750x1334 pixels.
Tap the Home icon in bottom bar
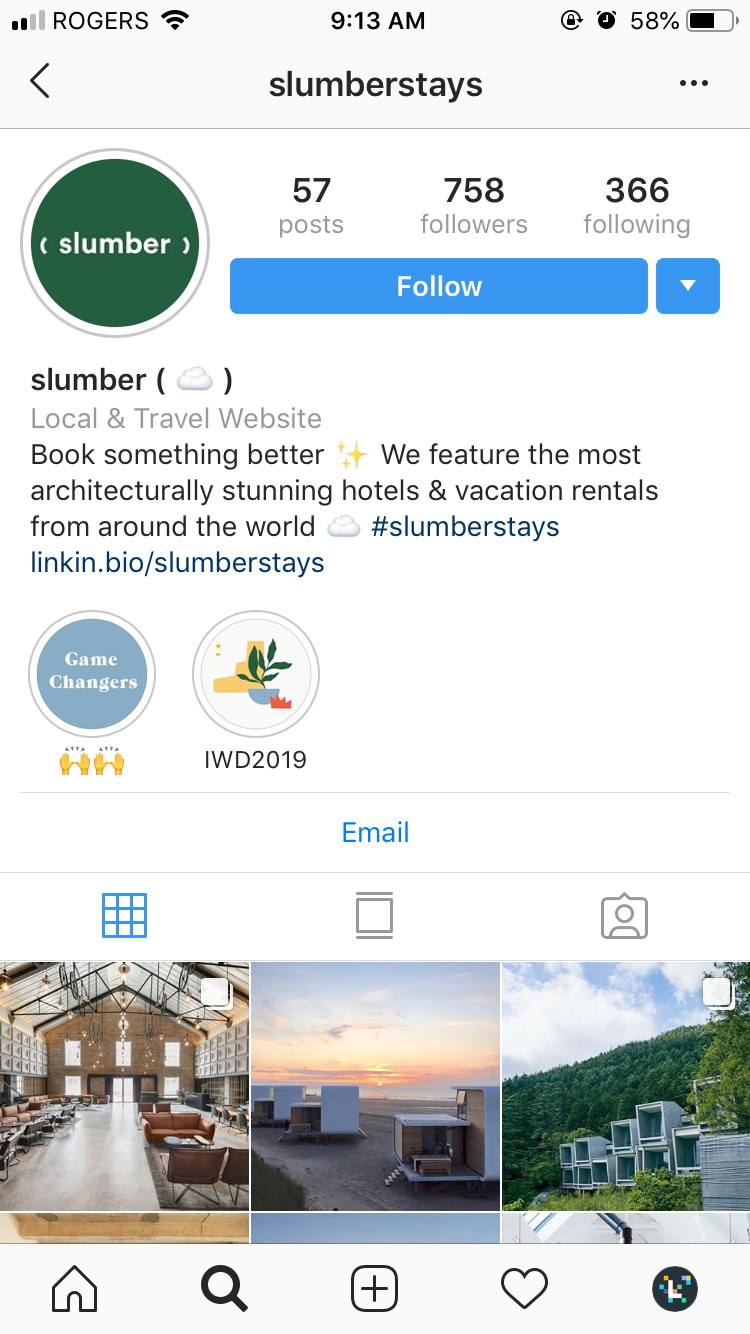[75, 1289]
